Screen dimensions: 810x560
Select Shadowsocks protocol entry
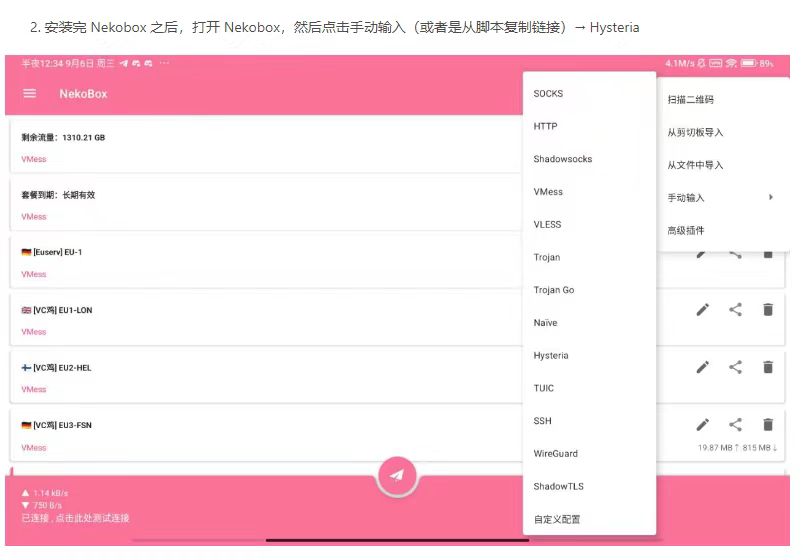coord(589,159)
